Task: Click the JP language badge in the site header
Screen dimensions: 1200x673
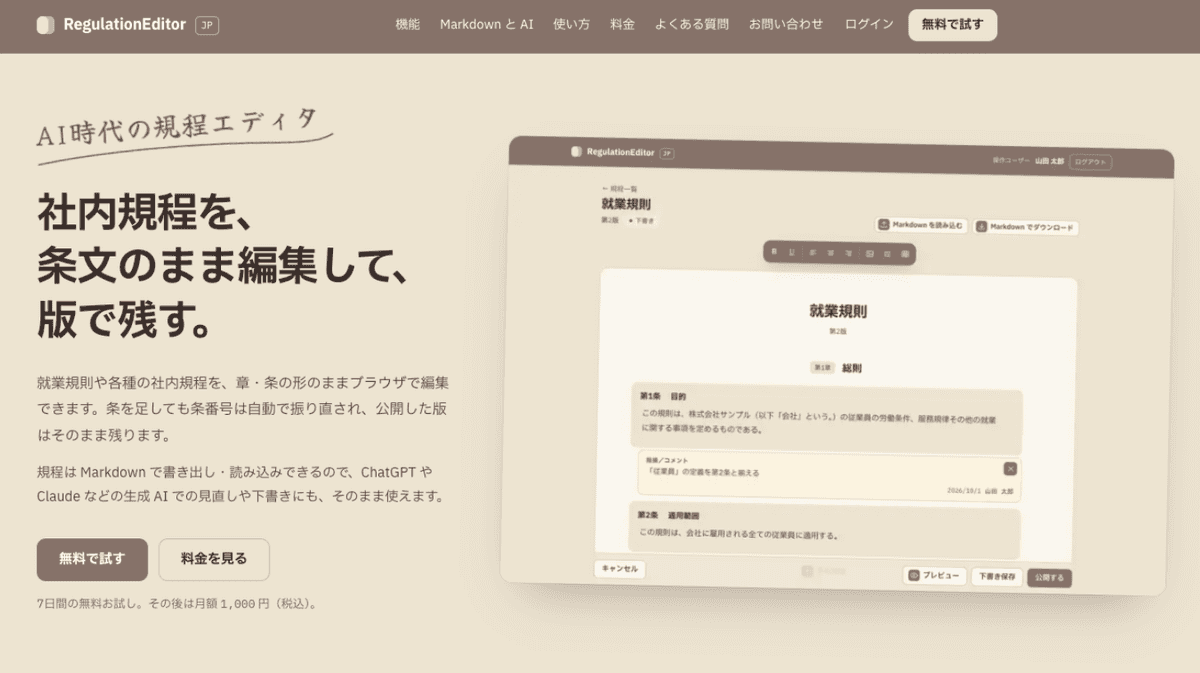Action: coord(207,25)
